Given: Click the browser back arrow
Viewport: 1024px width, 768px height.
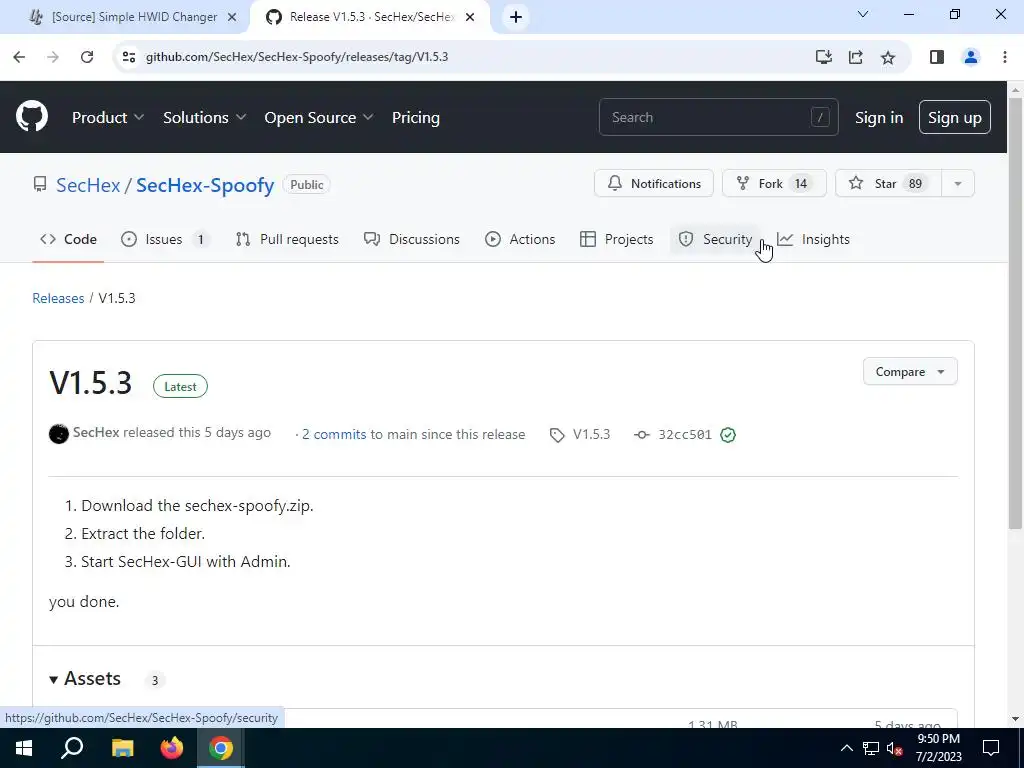Looking at the screenshot, I should pyautogui.click(x=19, y=57).
